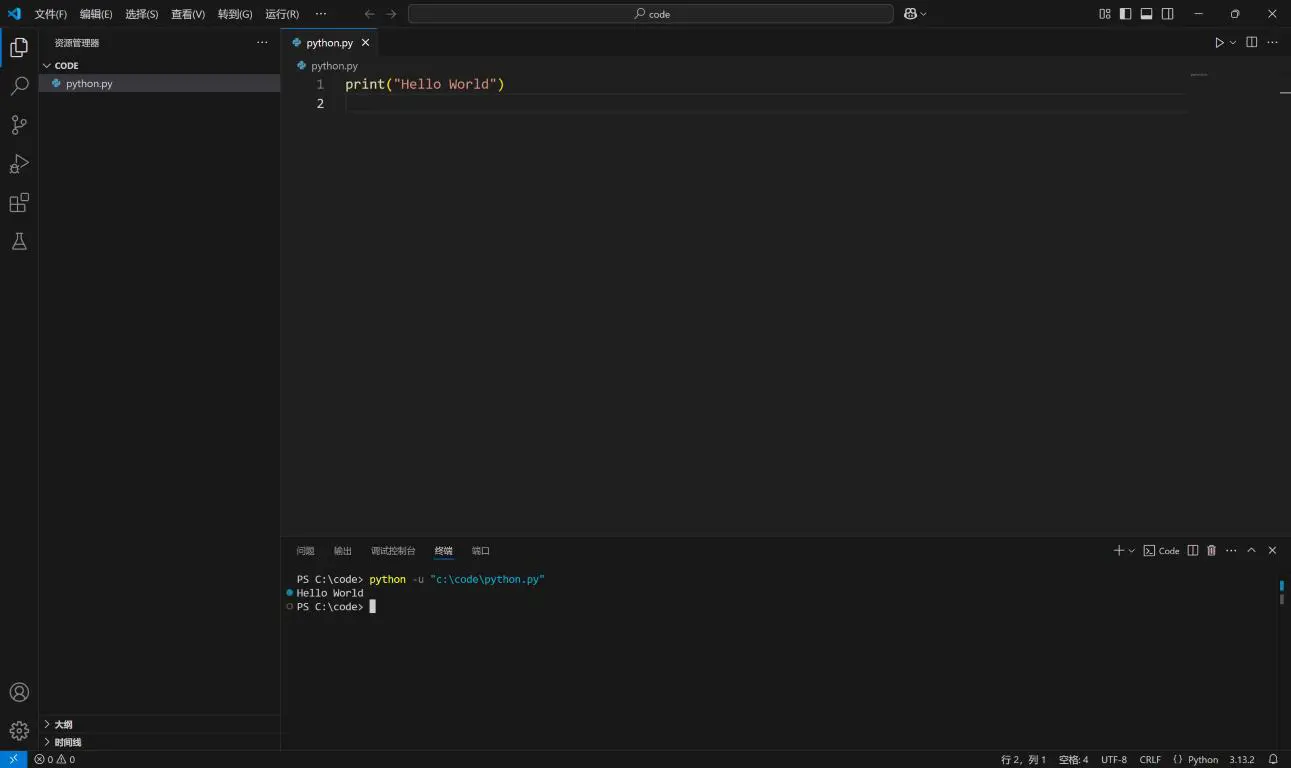
Task: Expand the 大纲 outline section
Action: [63, 724]
